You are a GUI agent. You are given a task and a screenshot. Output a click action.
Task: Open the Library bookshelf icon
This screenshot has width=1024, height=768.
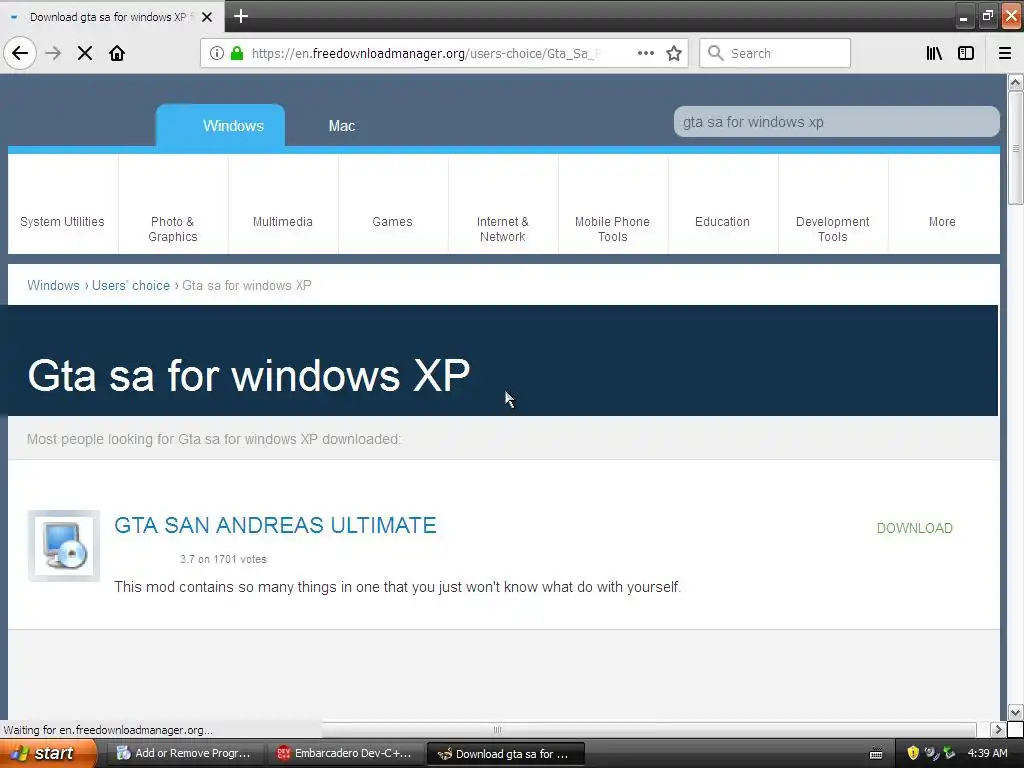[934, 53]
